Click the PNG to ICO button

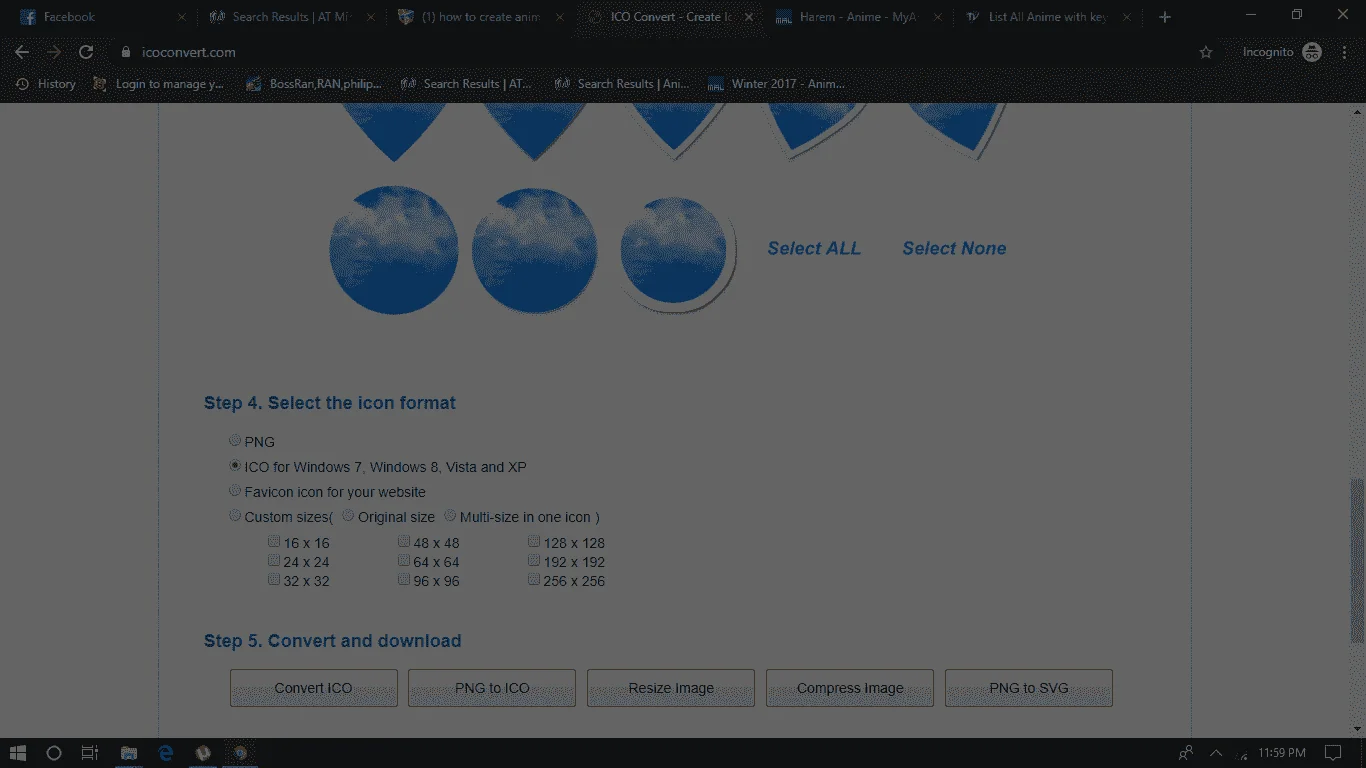coord(492,688)
